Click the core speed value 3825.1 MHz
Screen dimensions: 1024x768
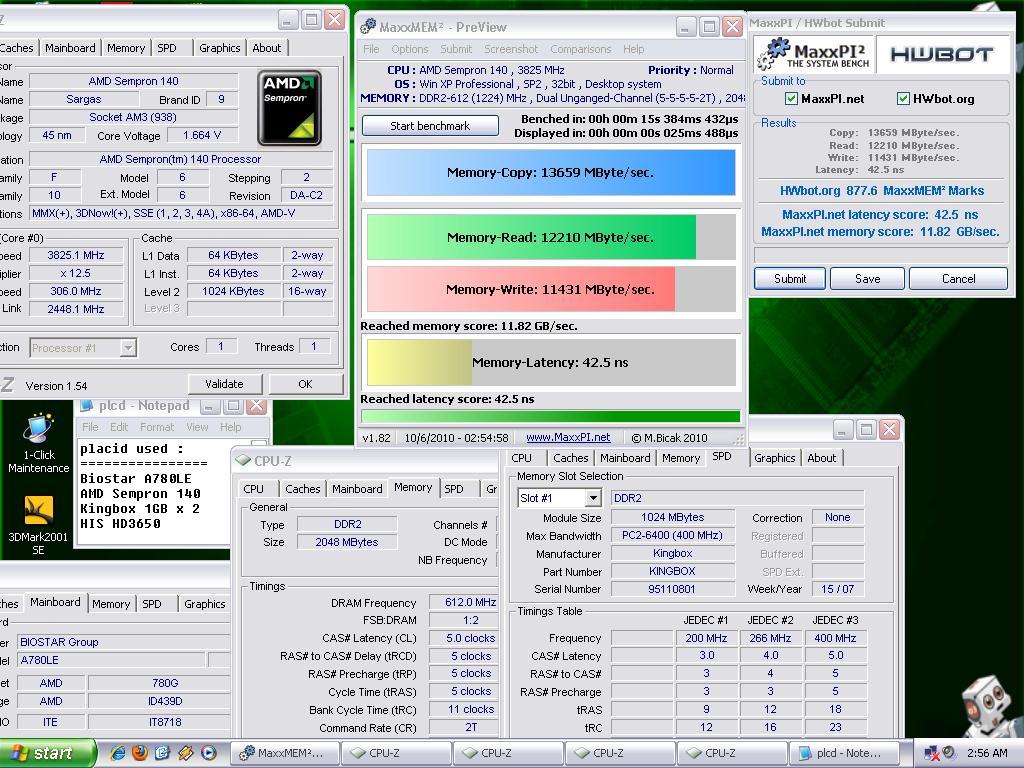[76, 255]
